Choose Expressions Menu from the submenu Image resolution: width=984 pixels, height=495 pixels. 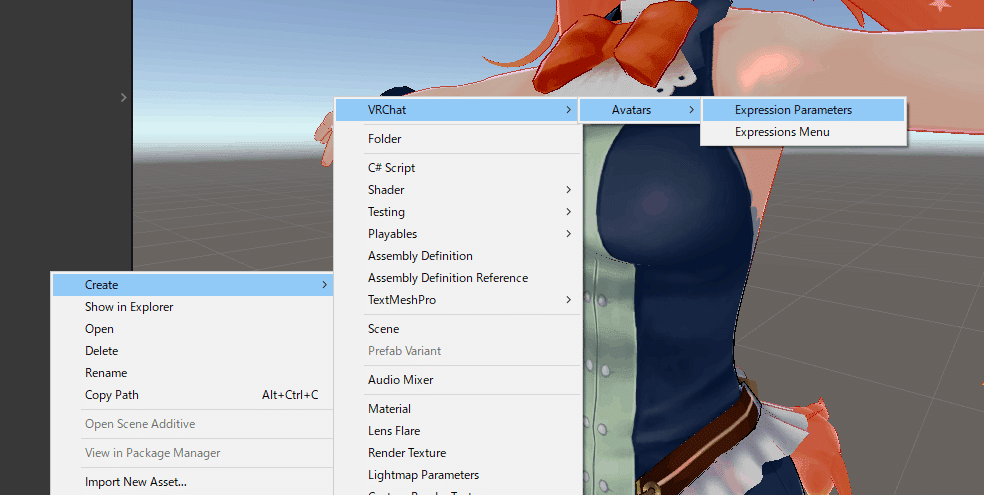click(x=803, y=132)
